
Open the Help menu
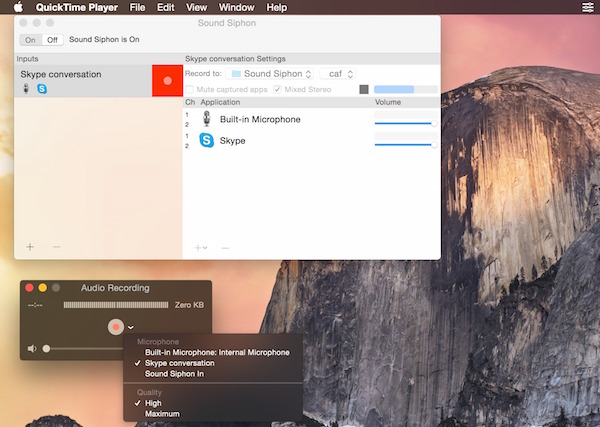(277, 7)
